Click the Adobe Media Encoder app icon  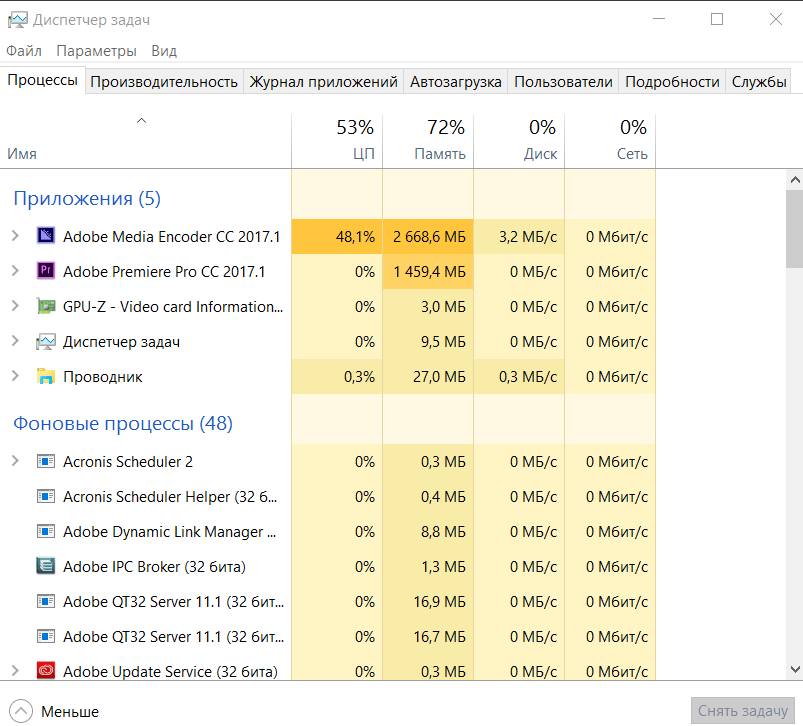[46, 236]
